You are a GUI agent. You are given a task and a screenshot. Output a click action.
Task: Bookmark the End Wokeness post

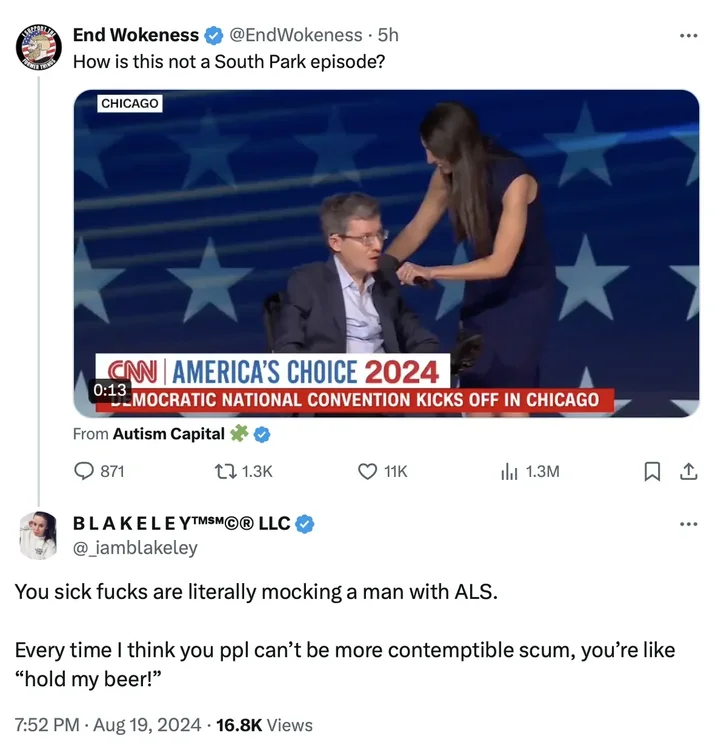tap(652, 472)
